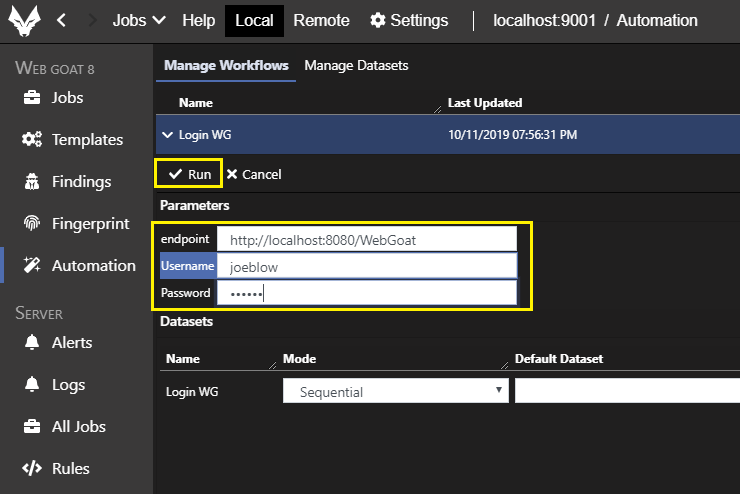Click the 10/11/2019 07:56:31 PM timestamp

(513, 135)
